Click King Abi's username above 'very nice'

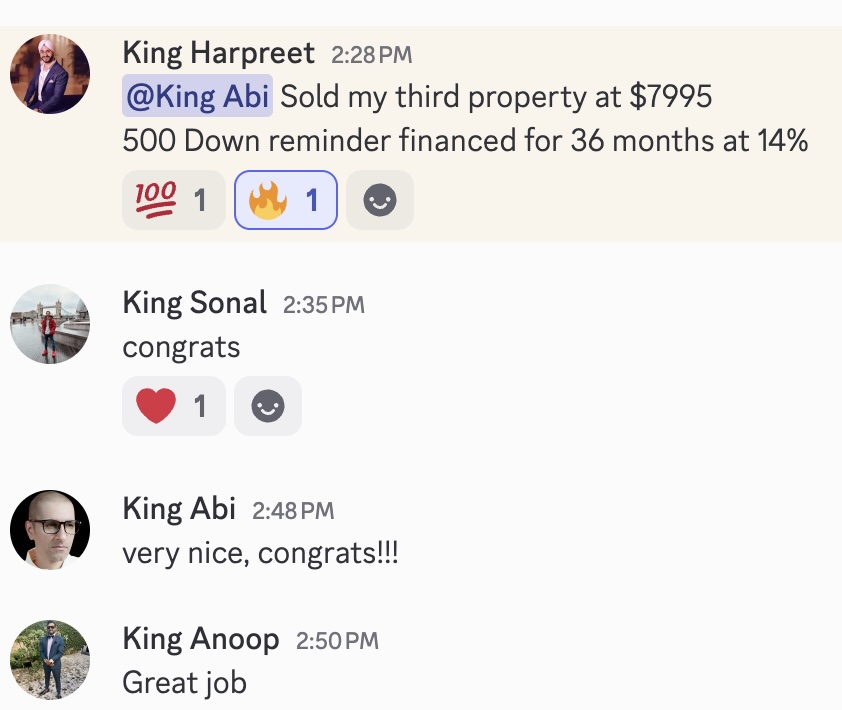(x=179, y=509)
